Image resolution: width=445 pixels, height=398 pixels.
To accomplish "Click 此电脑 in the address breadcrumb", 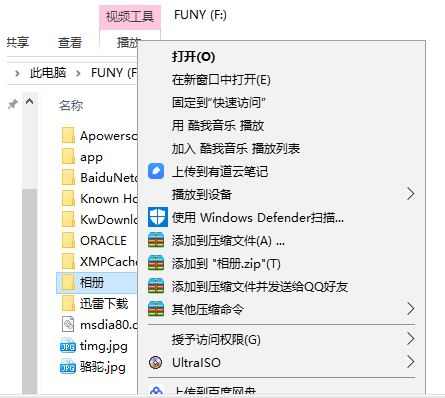I will pyautogui.click(x=48, y=73).
